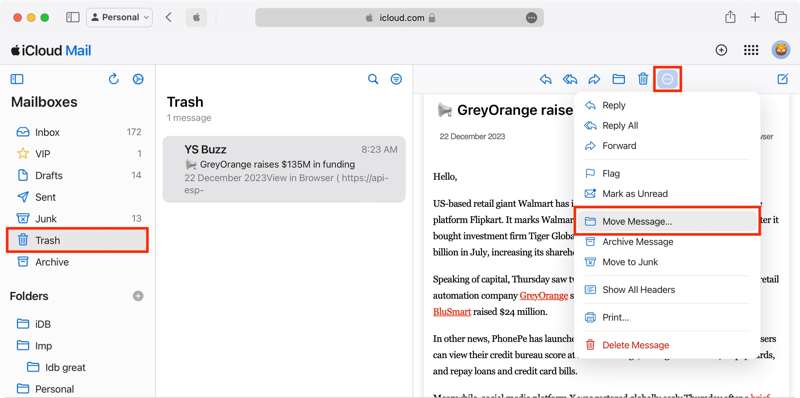Add a new folder with the plus button
This screenshot has width=800, height=398.
(x=138, y=296)
